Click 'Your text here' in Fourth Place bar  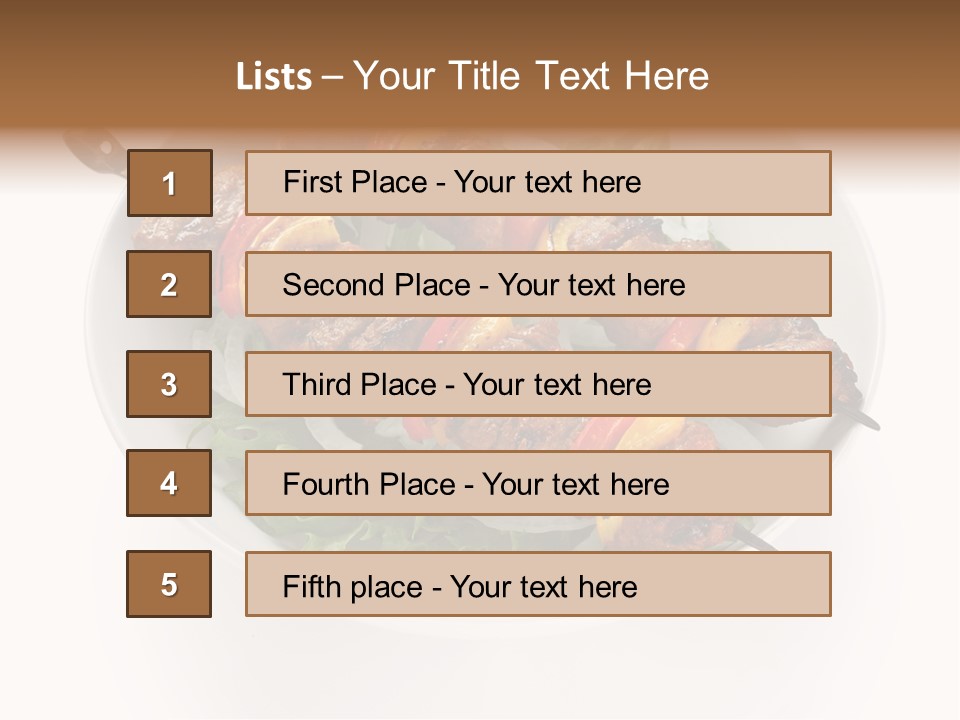click(575, 485)
